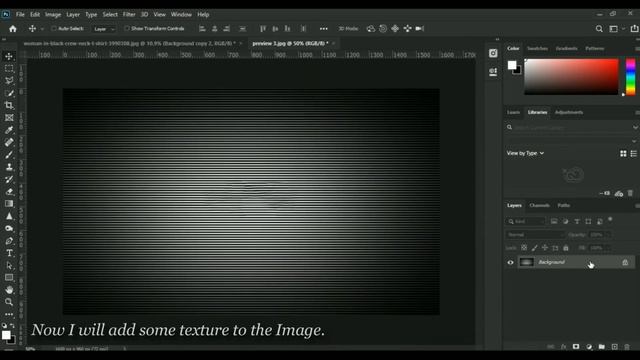
Task: Select the Pen tool
Action: click(9, 241)
